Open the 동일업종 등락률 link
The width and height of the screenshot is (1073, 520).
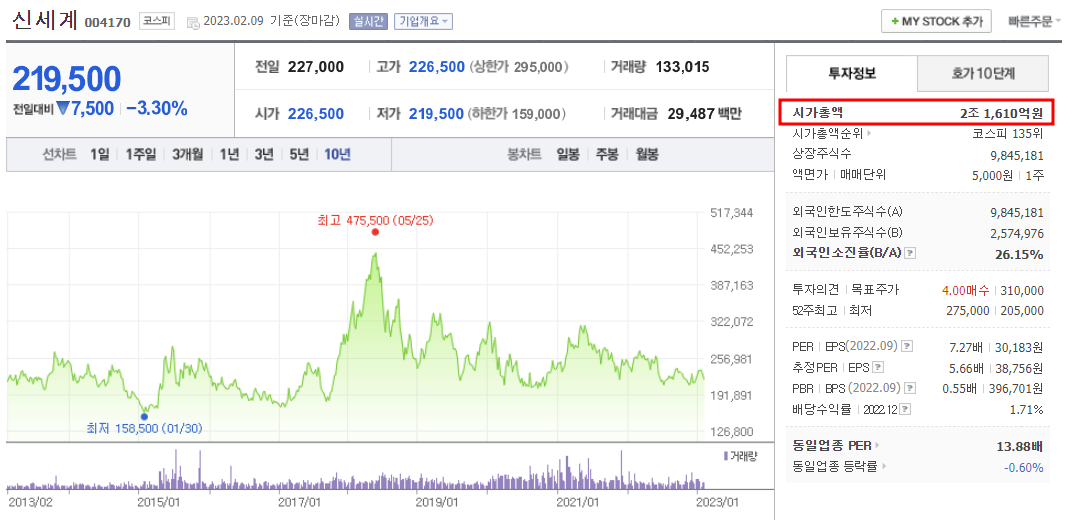coord(836,467)
